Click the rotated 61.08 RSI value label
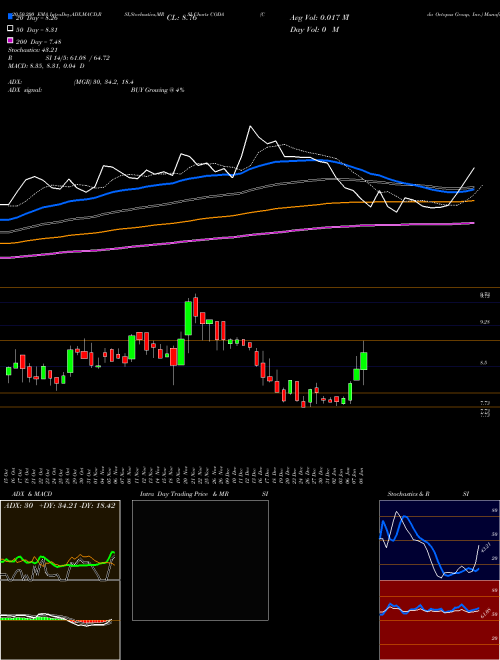The height and width of the screenshot is (660, 500). [484, 612]
